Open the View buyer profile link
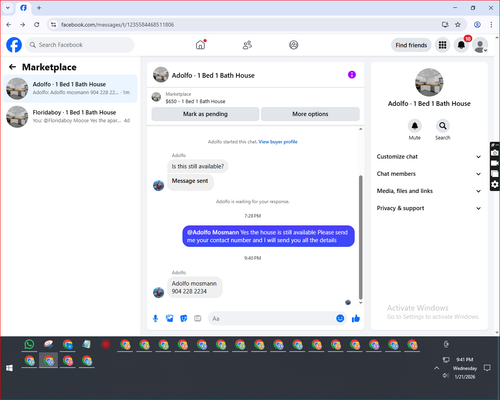This screenshot has width=500, height=400. tap(278, 142)
